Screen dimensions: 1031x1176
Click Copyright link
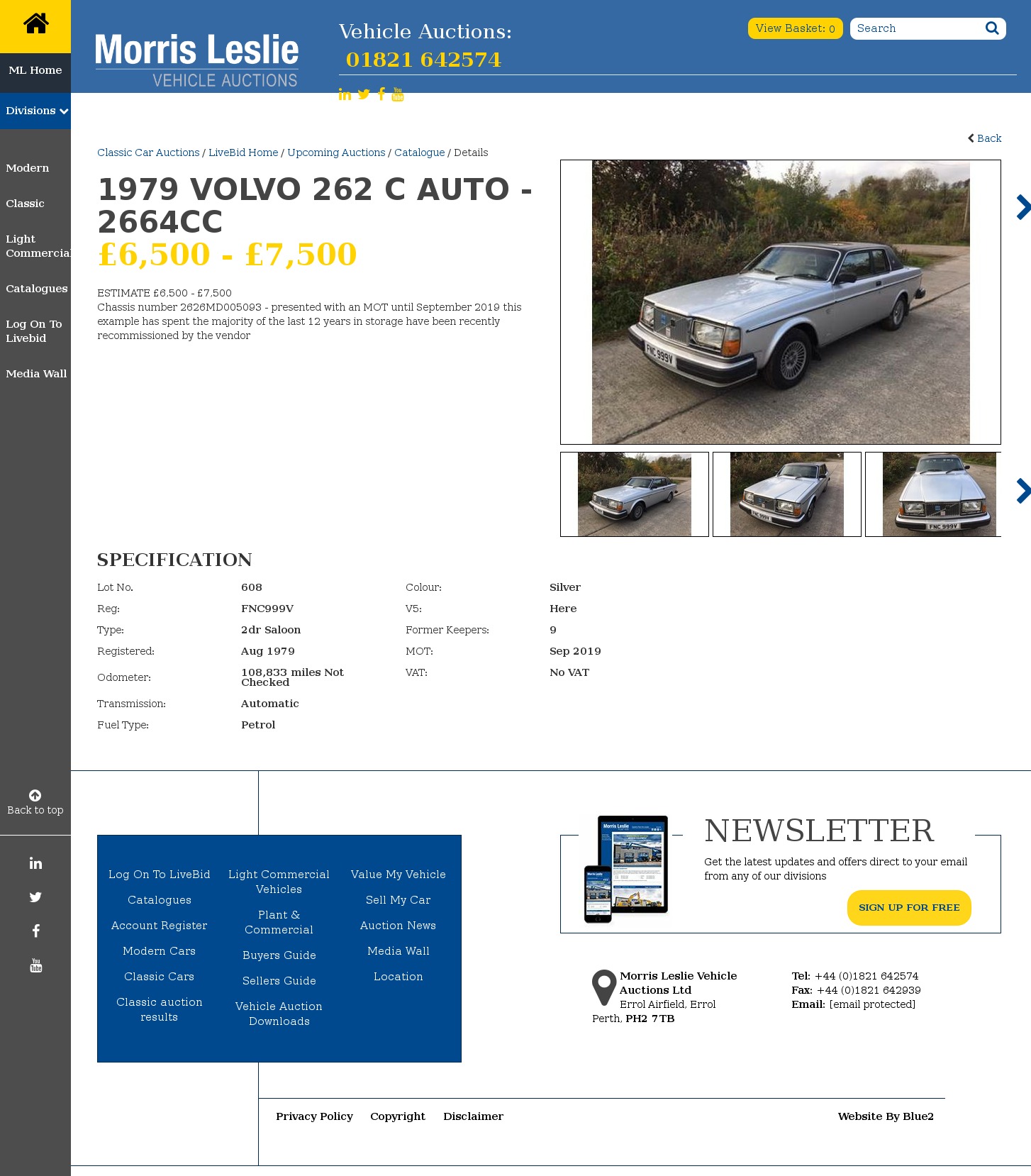point(398,1116)
